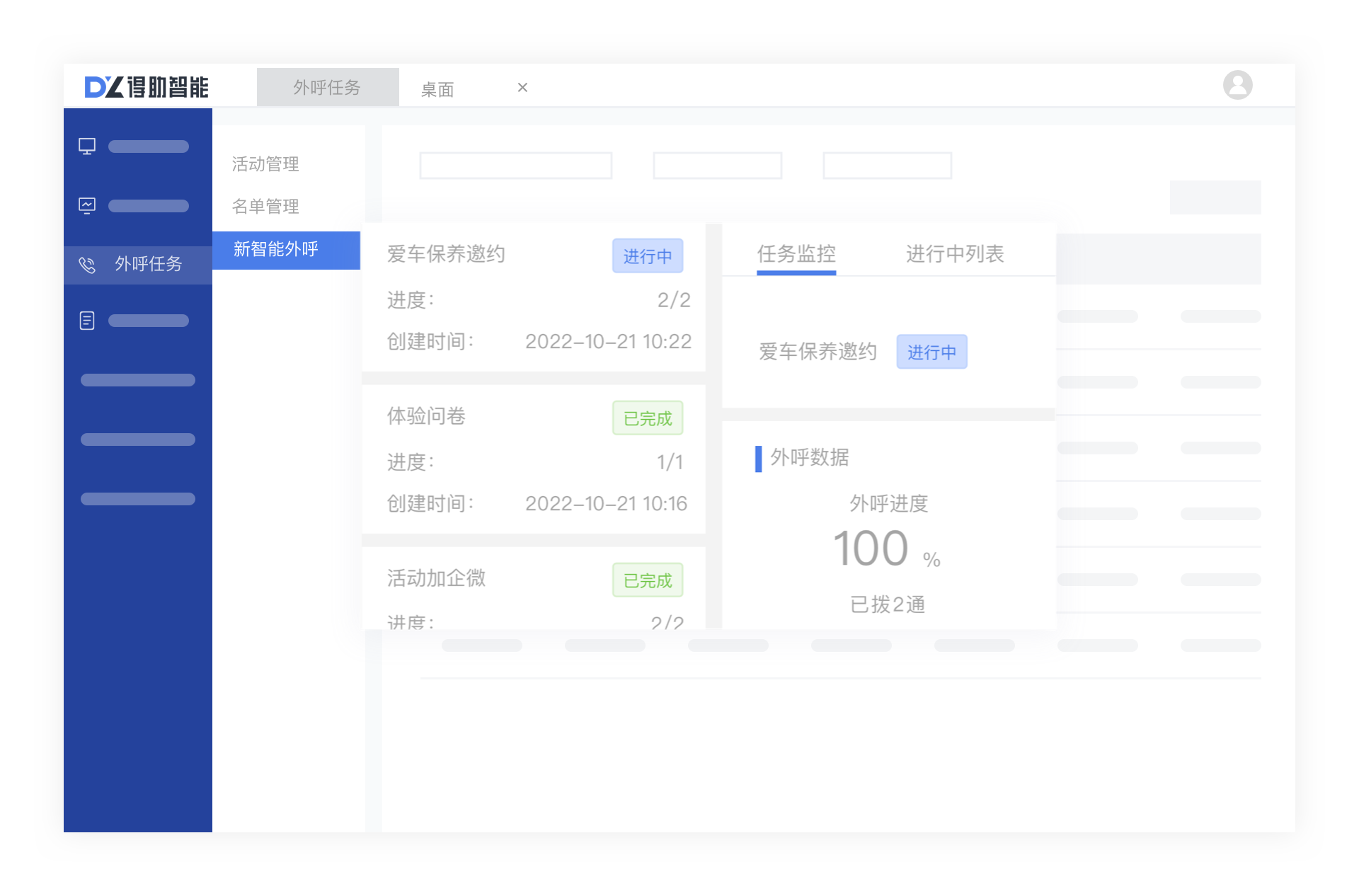Click the chart/analytics icon in sidebar
This screenshot has height=896, width=1359.
click(88, 205)
